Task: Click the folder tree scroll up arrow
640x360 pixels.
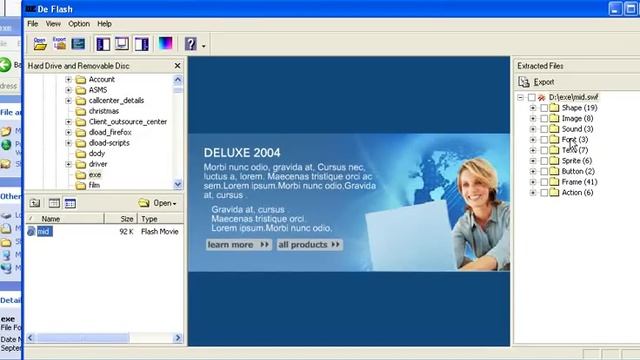Action: tap(178, 80)
